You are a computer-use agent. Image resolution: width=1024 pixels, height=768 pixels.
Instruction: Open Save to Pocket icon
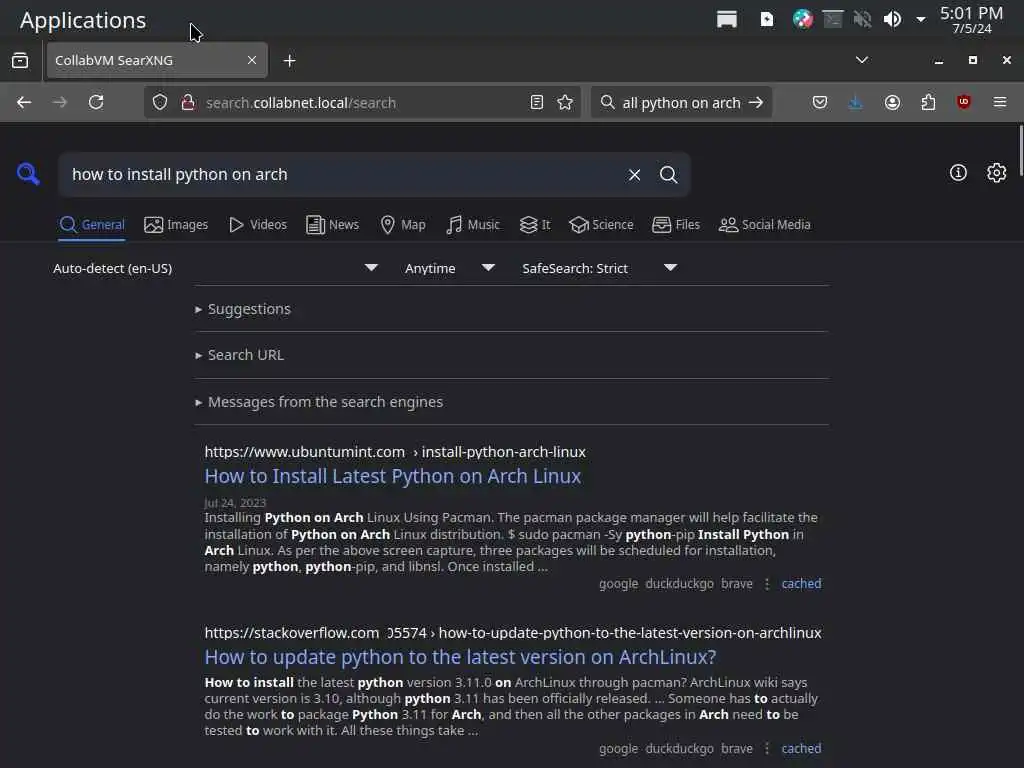pyautogui.click(x=820, y=103)
